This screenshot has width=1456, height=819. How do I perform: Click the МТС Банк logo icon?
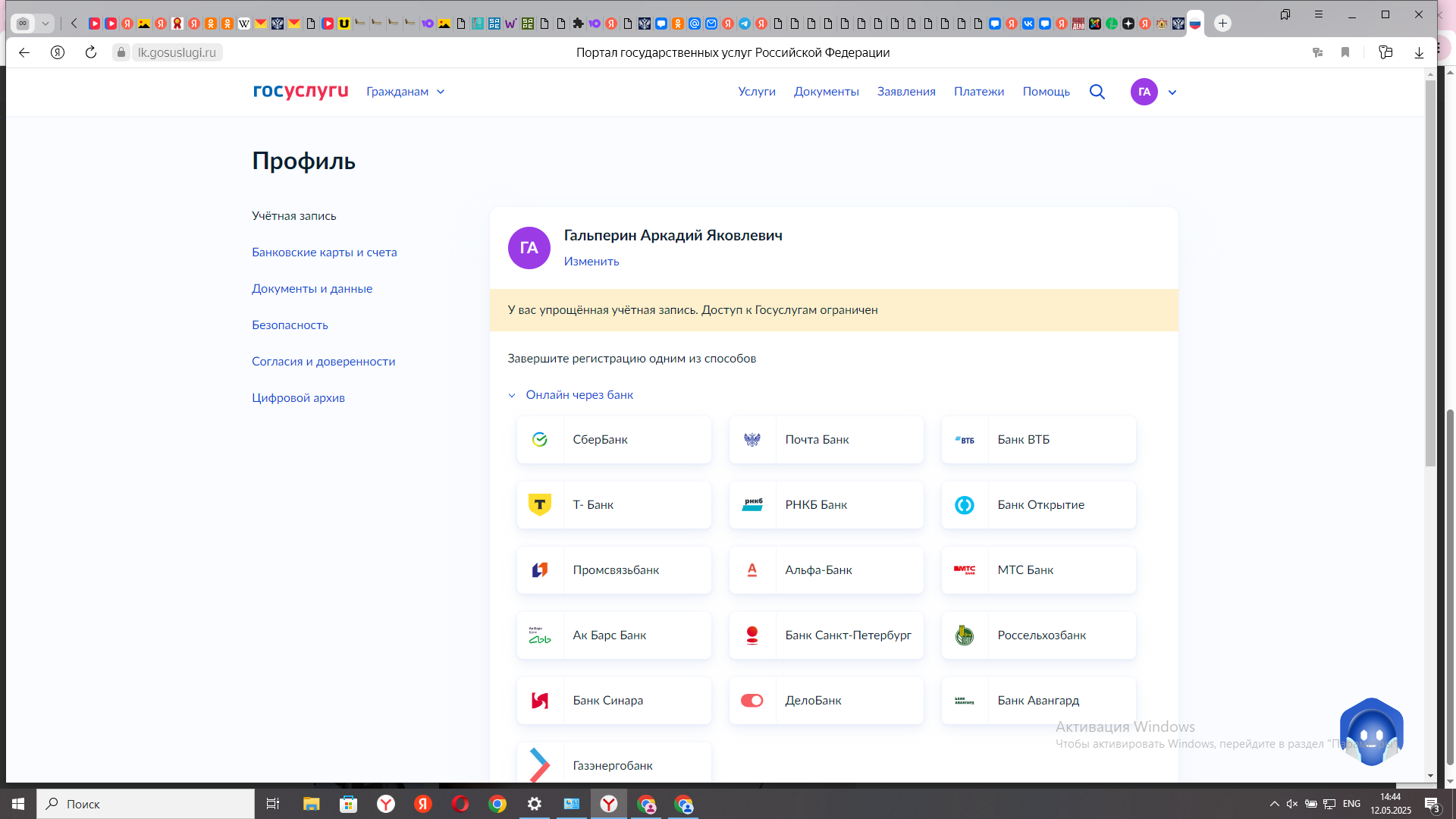[965, 570]
